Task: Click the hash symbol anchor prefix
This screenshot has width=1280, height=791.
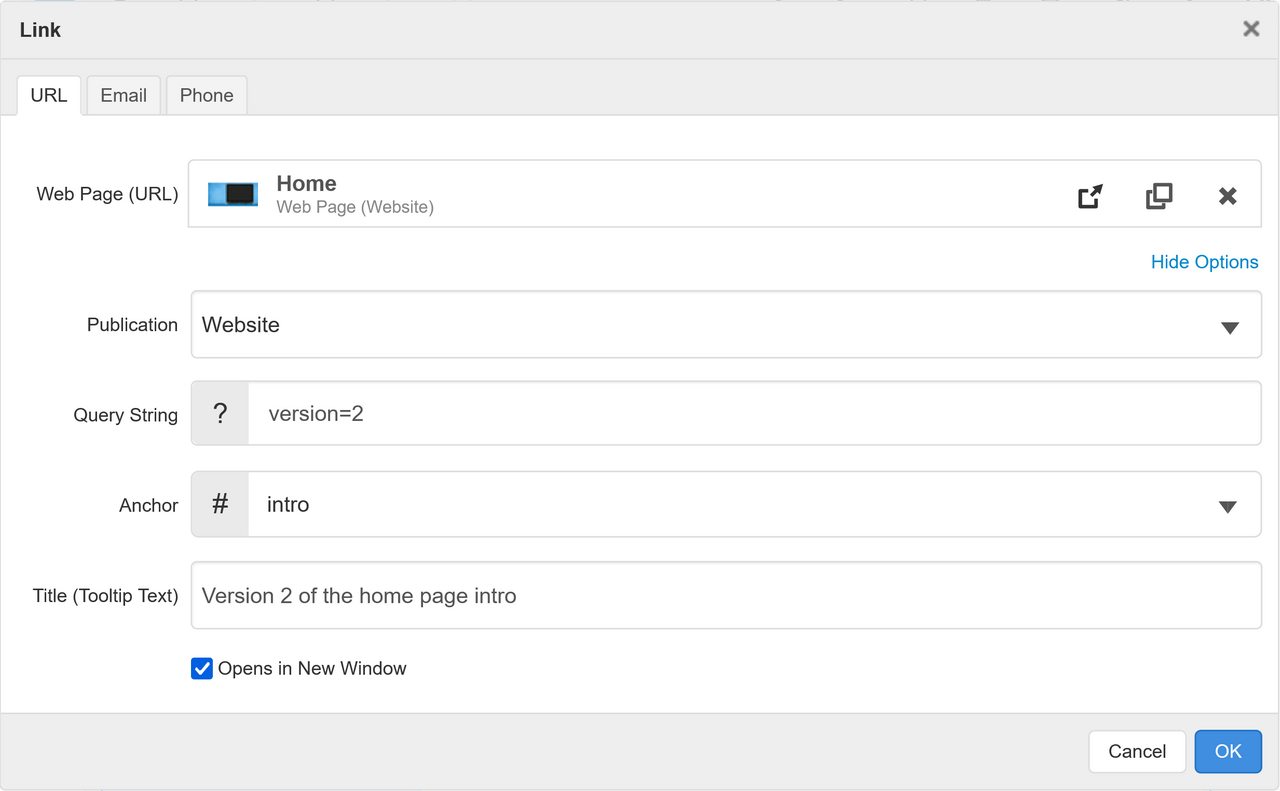Action: (220, 505)
